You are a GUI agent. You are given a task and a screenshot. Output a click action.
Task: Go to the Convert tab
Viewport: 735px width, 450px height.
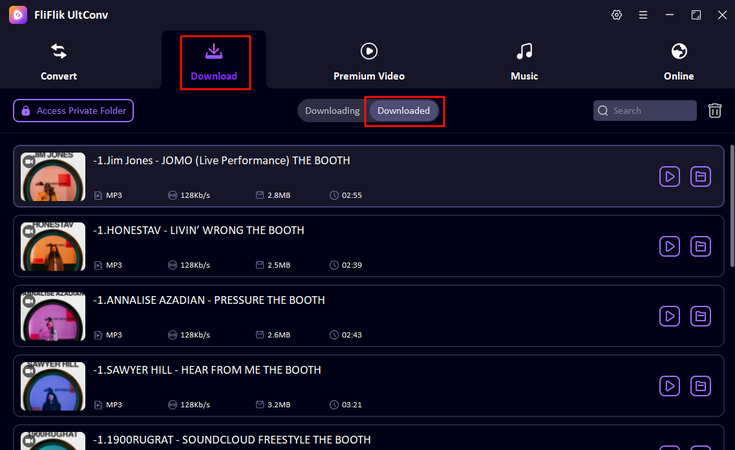pyautogui.click(x=59, y=61)
